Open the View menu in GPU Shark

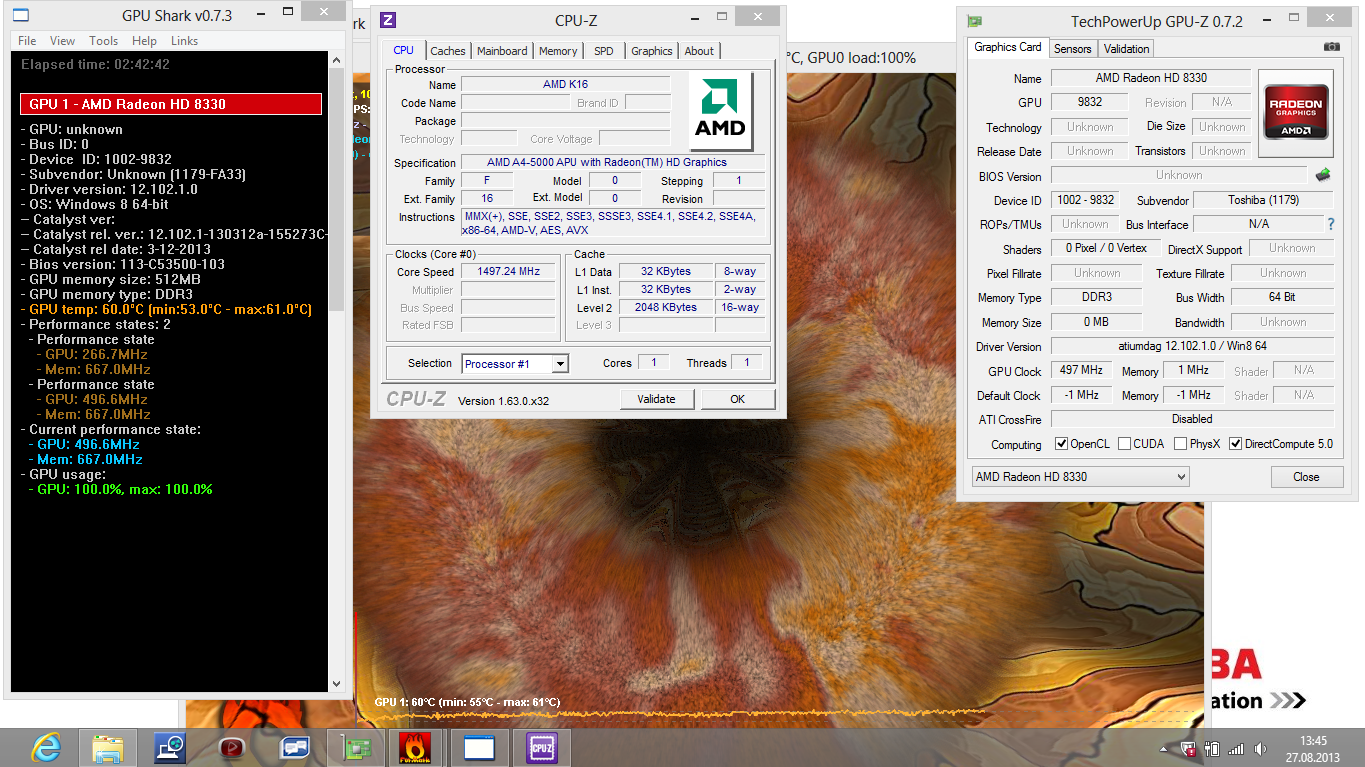[62, 41]
